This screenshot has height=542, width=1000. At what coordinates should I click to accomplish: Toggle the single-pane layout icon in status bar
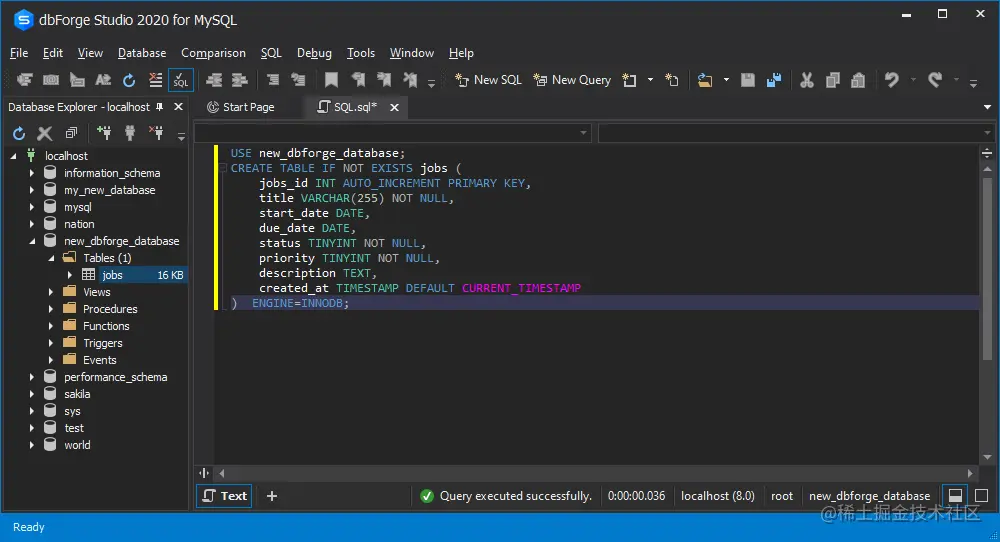coord(982,496)
